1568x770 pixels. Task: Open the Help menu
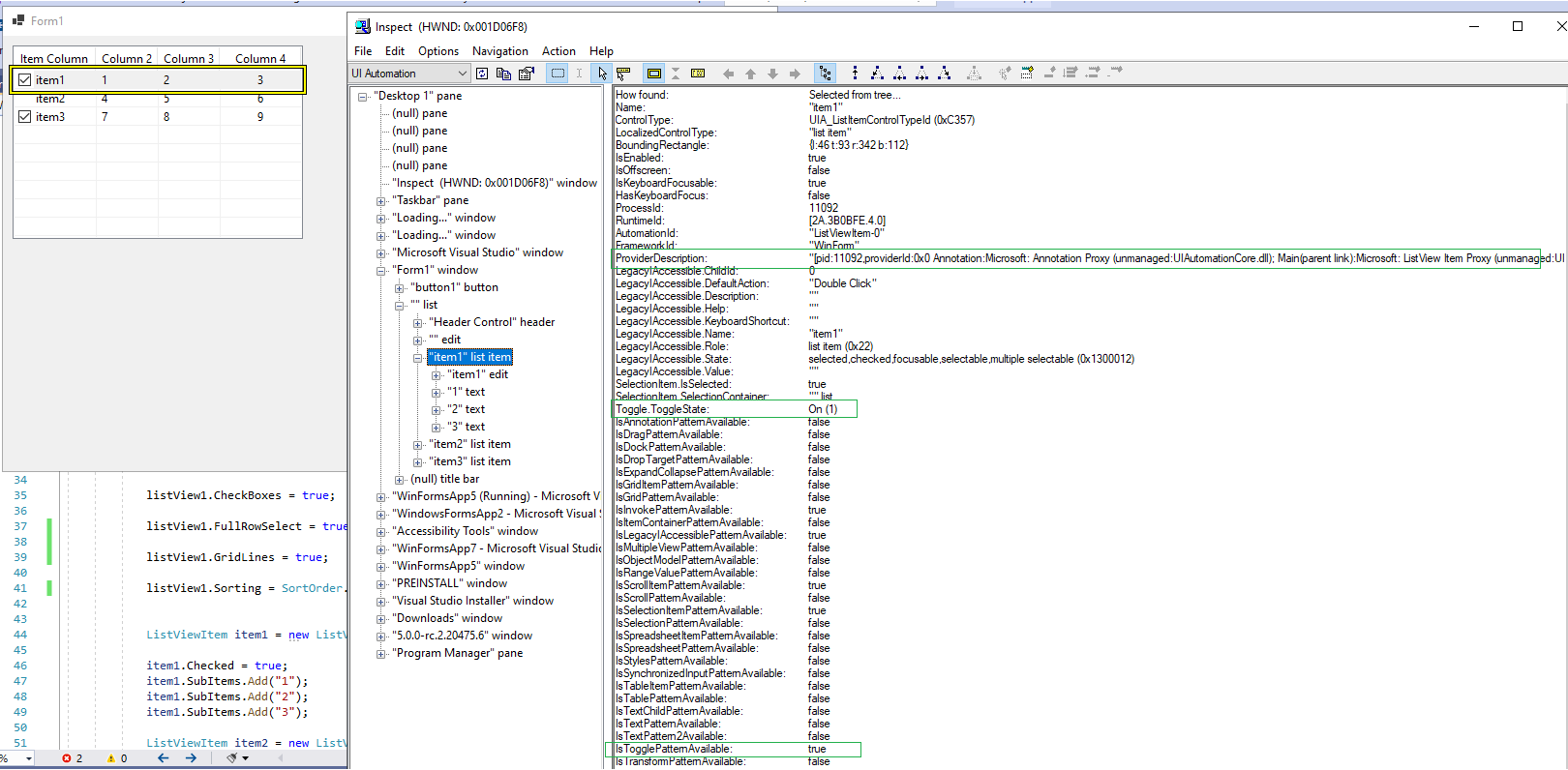click(602, 51)
